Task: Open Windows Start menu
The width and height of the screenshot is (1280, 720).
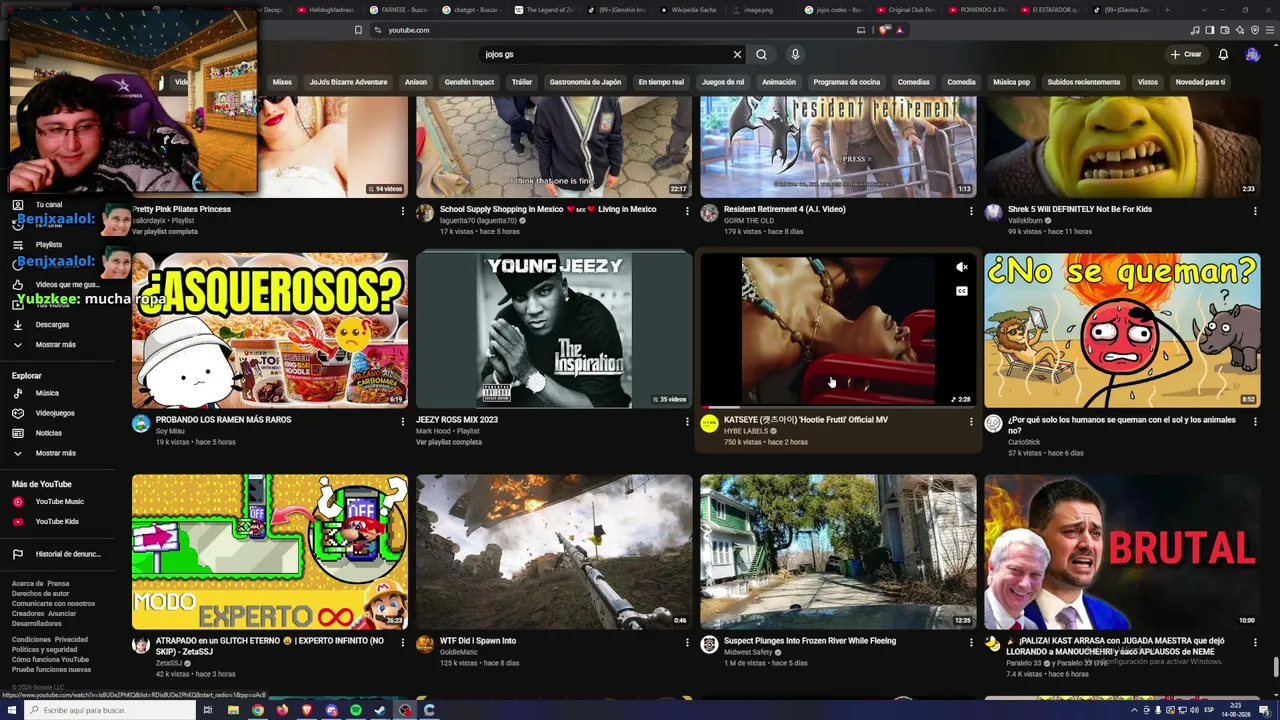Action: tap(14, 710)
